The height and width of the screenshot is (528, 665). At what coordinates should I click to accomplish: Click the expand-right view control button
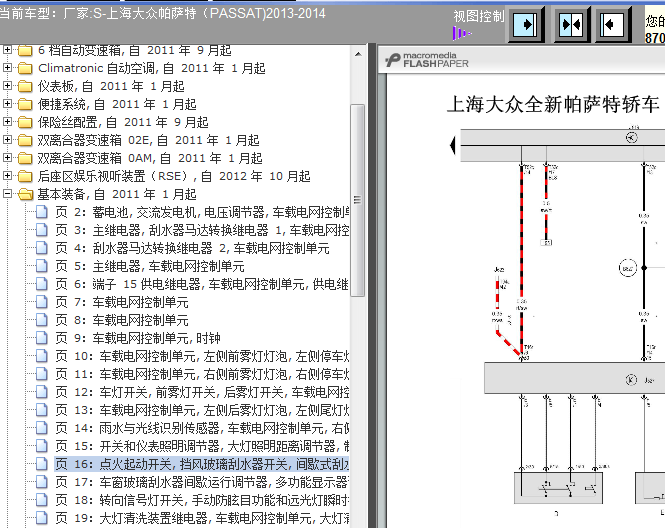tap(526, 25)
